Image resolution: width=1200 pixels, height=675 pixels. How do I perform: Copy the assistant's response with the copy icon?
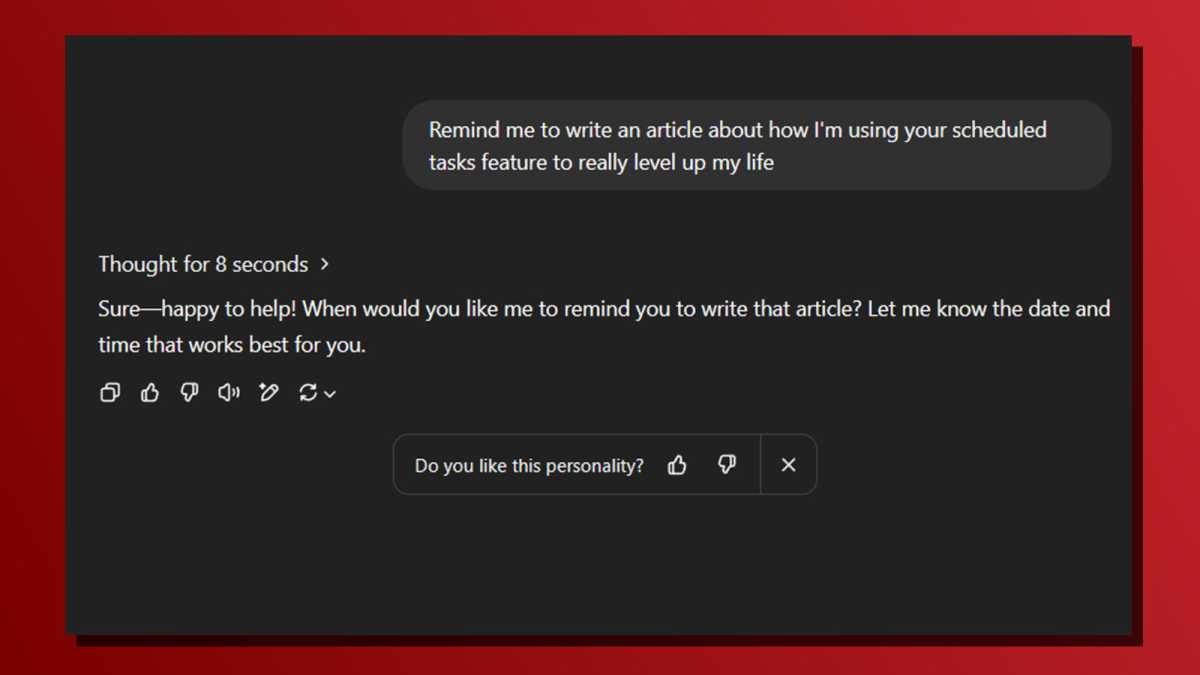pos(110,393)
